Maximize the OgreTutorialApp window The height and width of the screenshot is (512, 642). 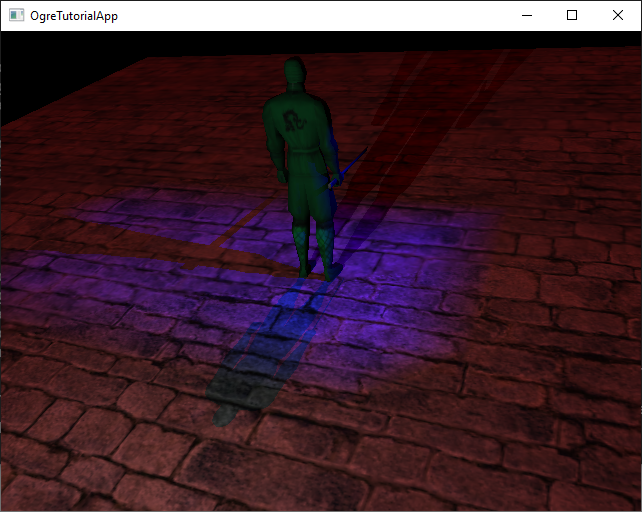[572, 16]
